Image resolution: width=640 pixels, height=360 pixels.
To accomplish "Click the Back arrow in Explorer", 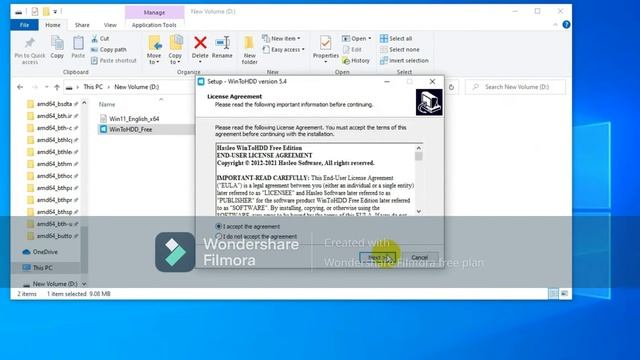I will pyautogui.click(x=20, y=87).
